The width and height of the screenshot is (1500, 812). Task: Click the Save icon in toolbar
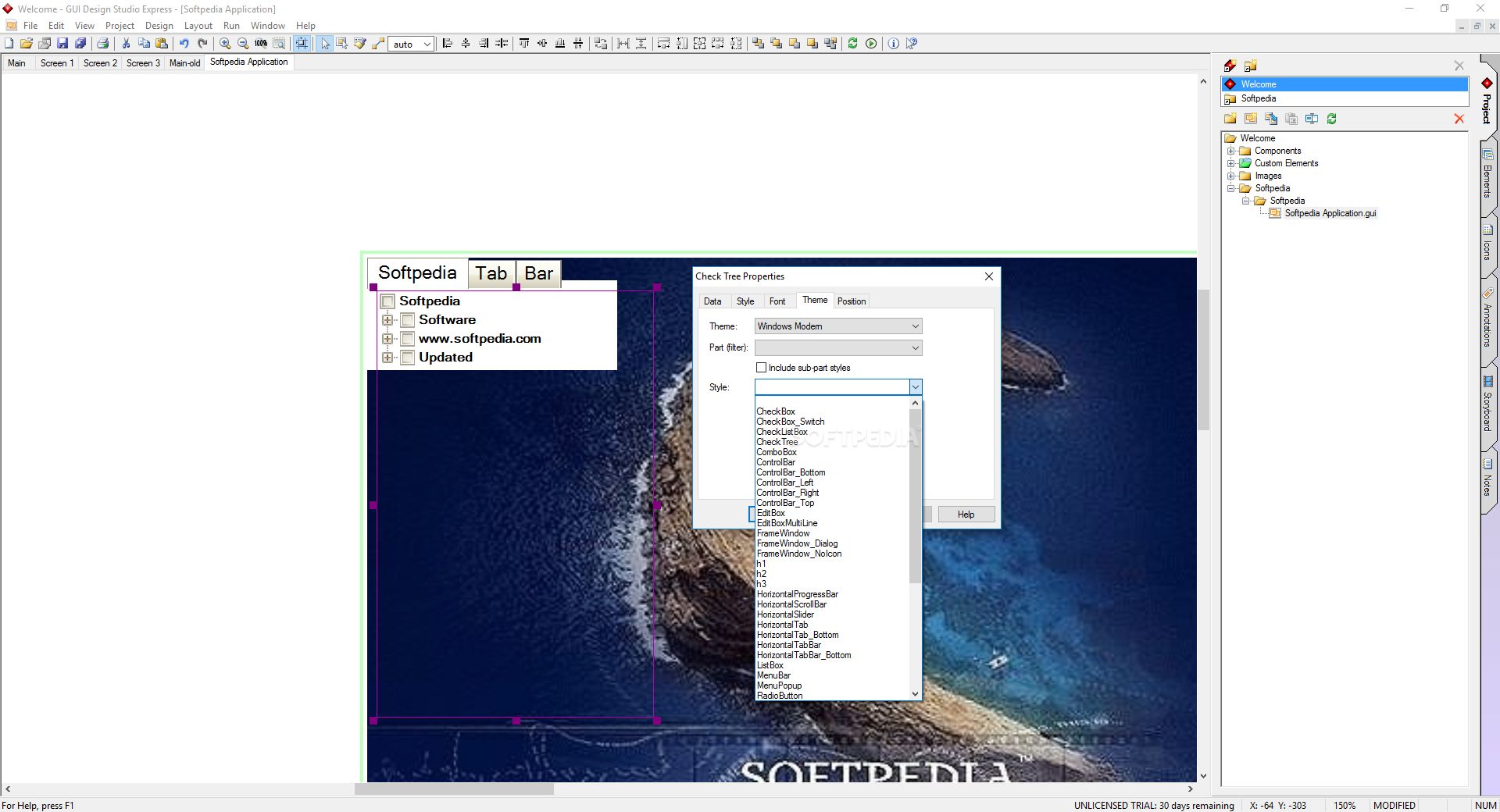pyautogui.click(x=62, y=44)
